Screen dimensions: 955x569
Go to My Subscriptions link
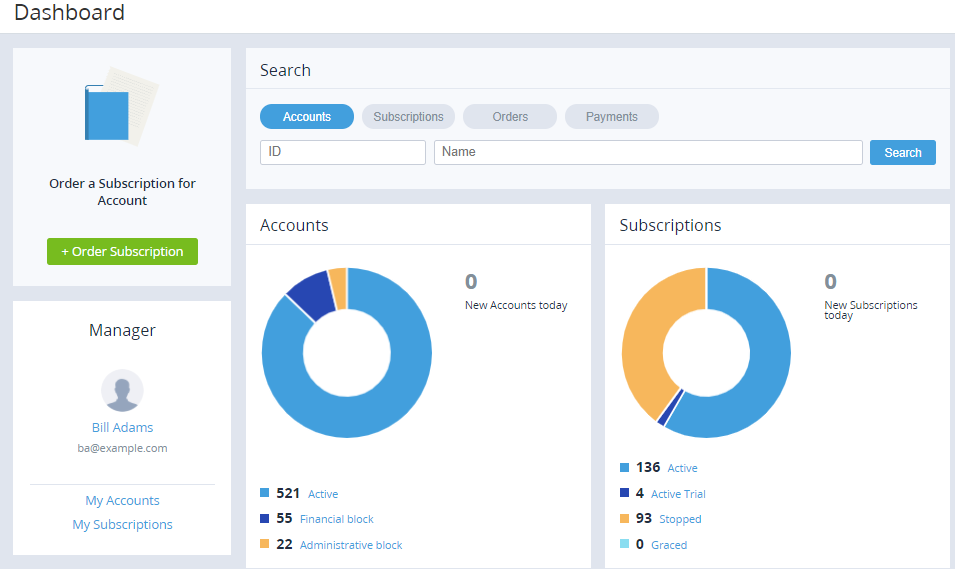tap(122, 525)
